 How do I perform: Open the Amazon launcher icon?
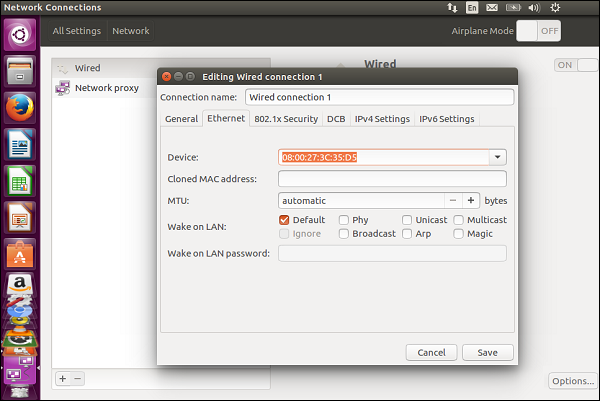point(21,290)
